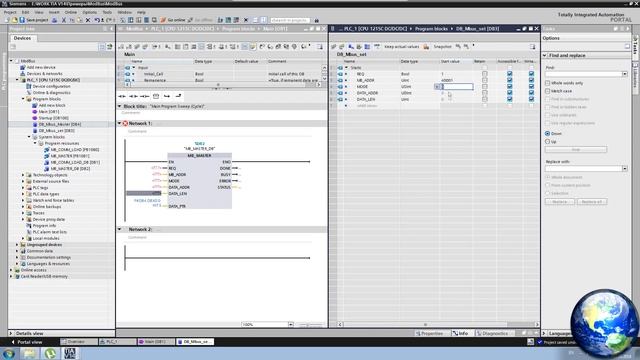Click the editor zoom slider
Screen dimensions: 640x360
pos(310,325)
